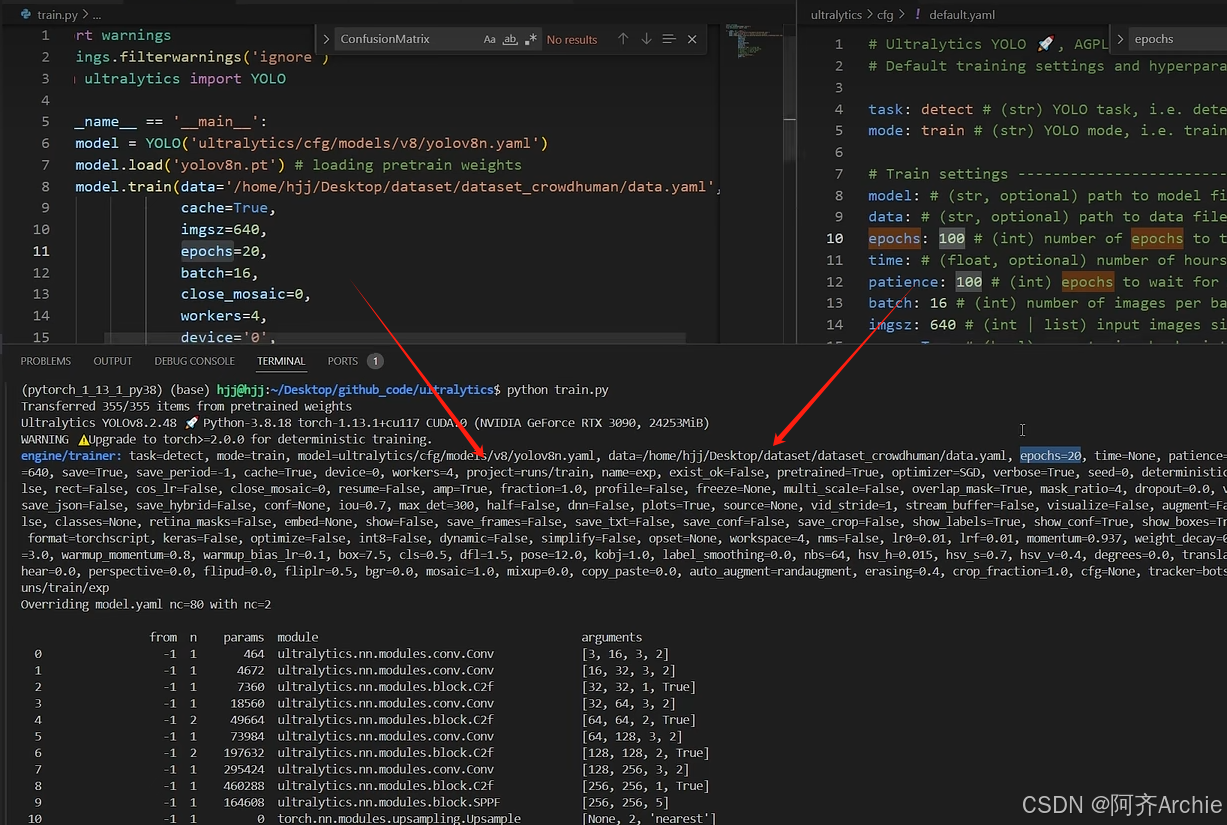Toggle Match Case in ConfusionMatrix find box
Viewport: 1227px width, 825px height.
pos(489,39)
